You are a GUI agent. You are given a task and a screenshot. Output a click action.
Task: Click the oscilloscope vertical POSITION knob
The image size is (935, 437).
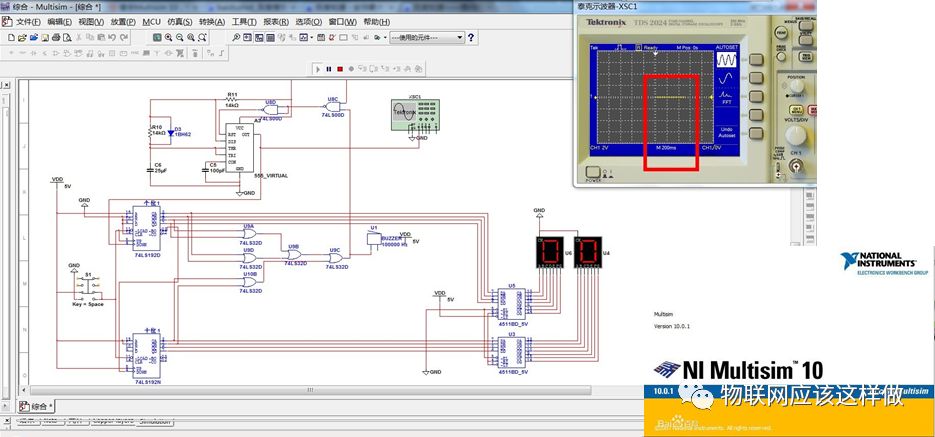(797, 86)
